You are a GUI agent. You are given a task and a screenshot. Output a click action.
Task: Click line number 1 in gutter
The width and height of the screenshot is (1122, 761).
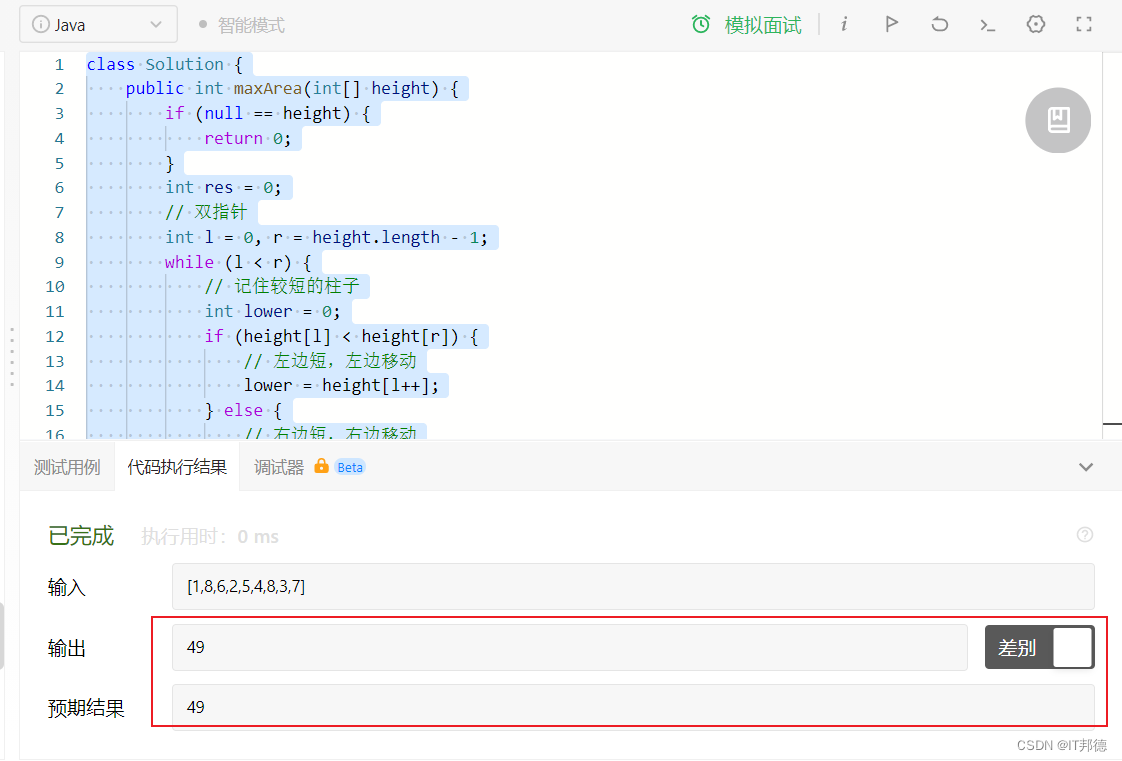(x=59, y=64)
